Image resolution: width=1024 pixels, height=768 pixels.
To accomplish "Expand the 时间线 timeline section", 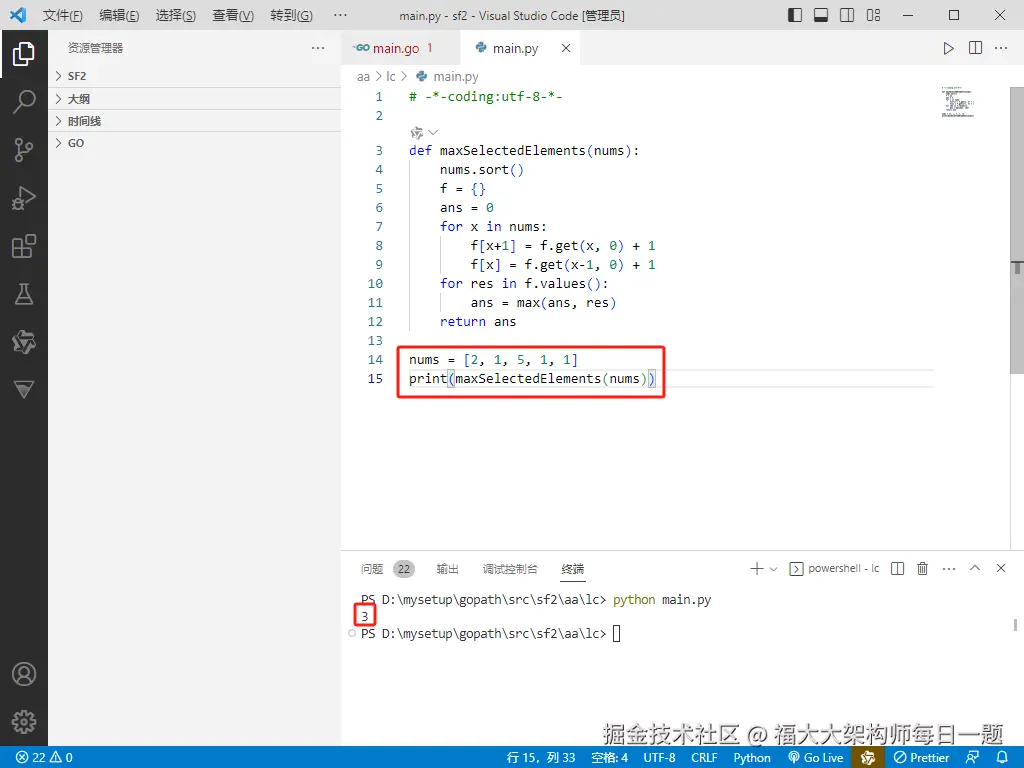I will click(x=195, y=121).
